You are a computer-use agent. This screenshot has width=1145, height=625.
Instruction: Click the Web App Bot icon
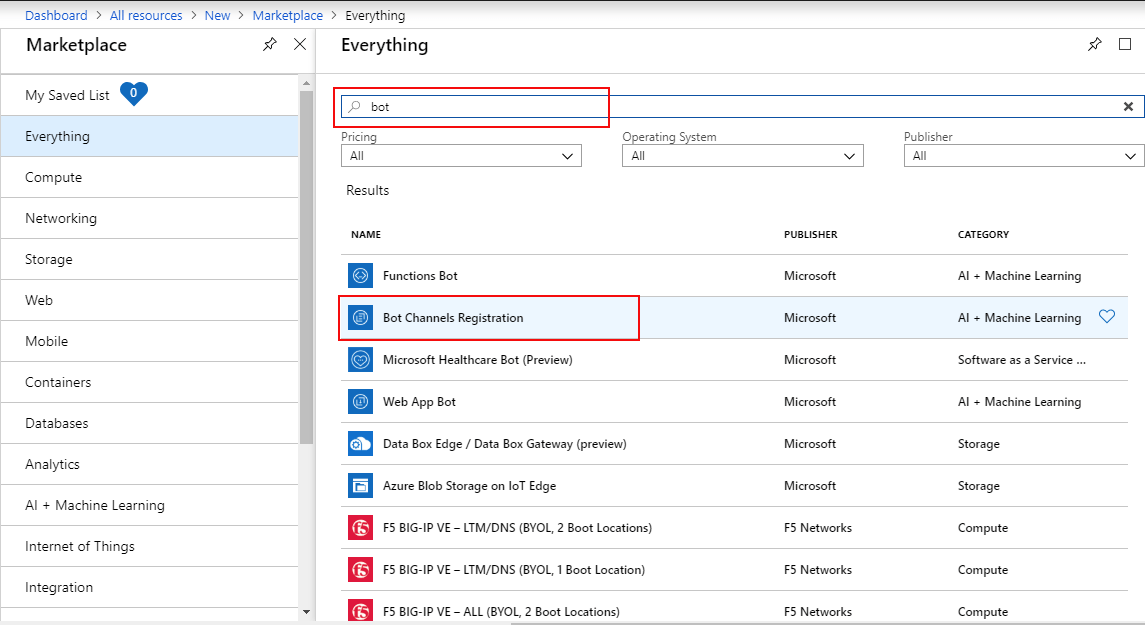click(361, 402)
